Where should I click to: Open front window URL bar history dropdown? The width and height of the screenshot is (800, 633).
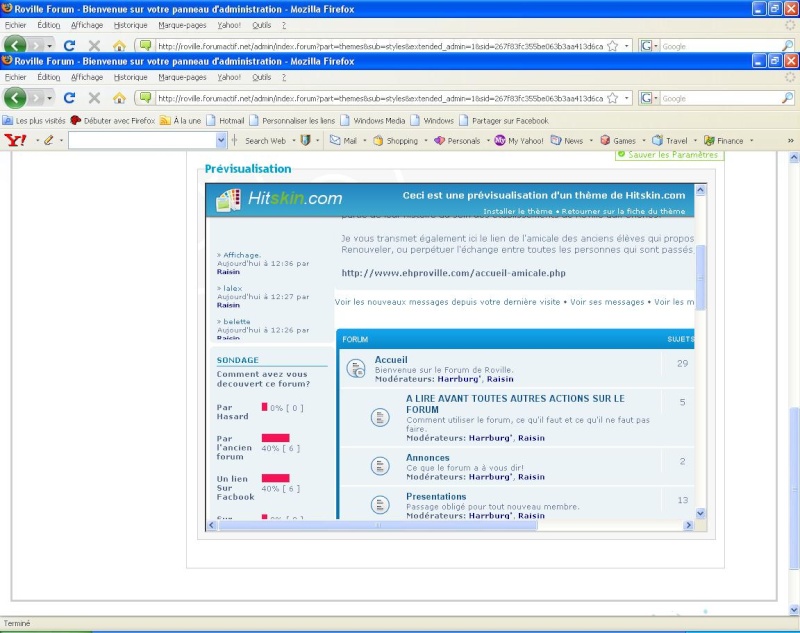(x=627, y=98)
